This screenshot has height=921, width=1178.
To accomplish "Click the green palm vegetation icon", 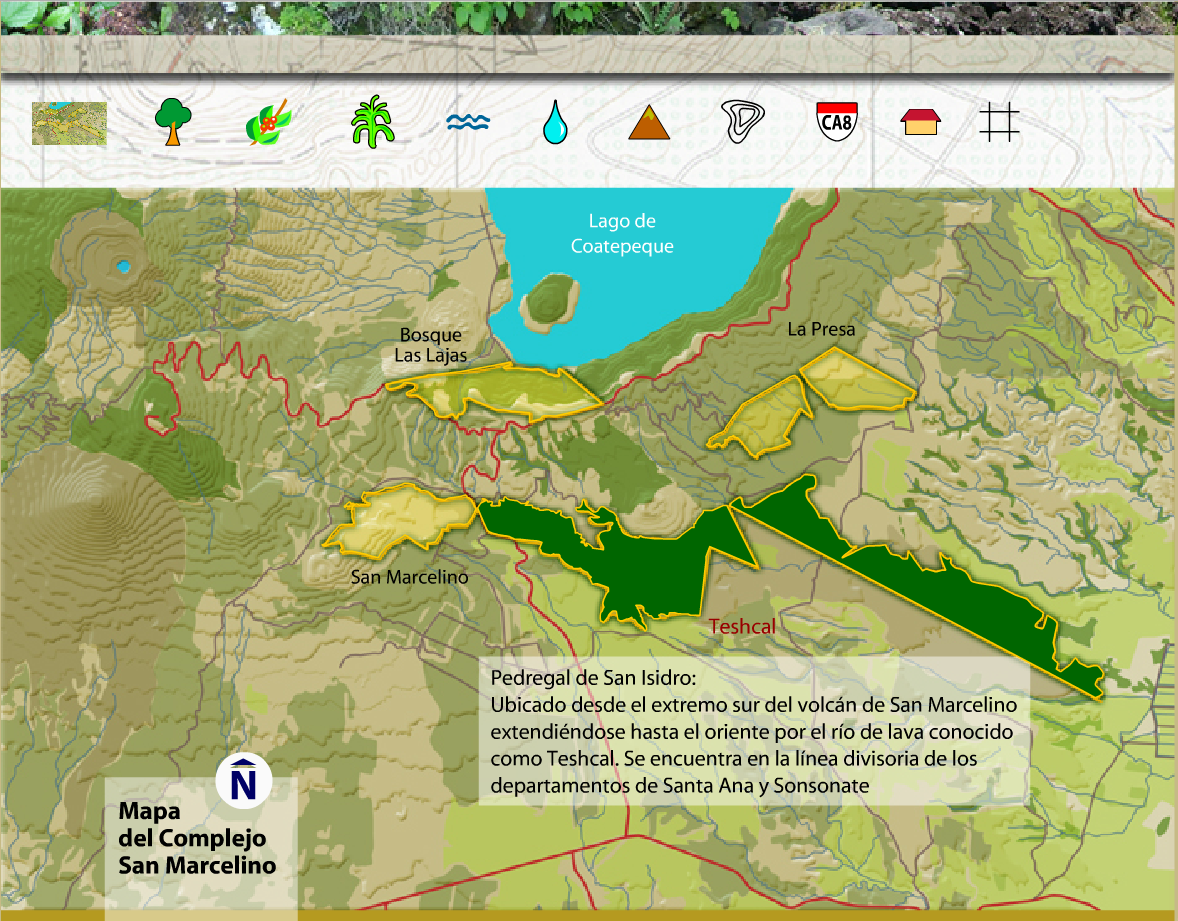I will pos(374,122).
